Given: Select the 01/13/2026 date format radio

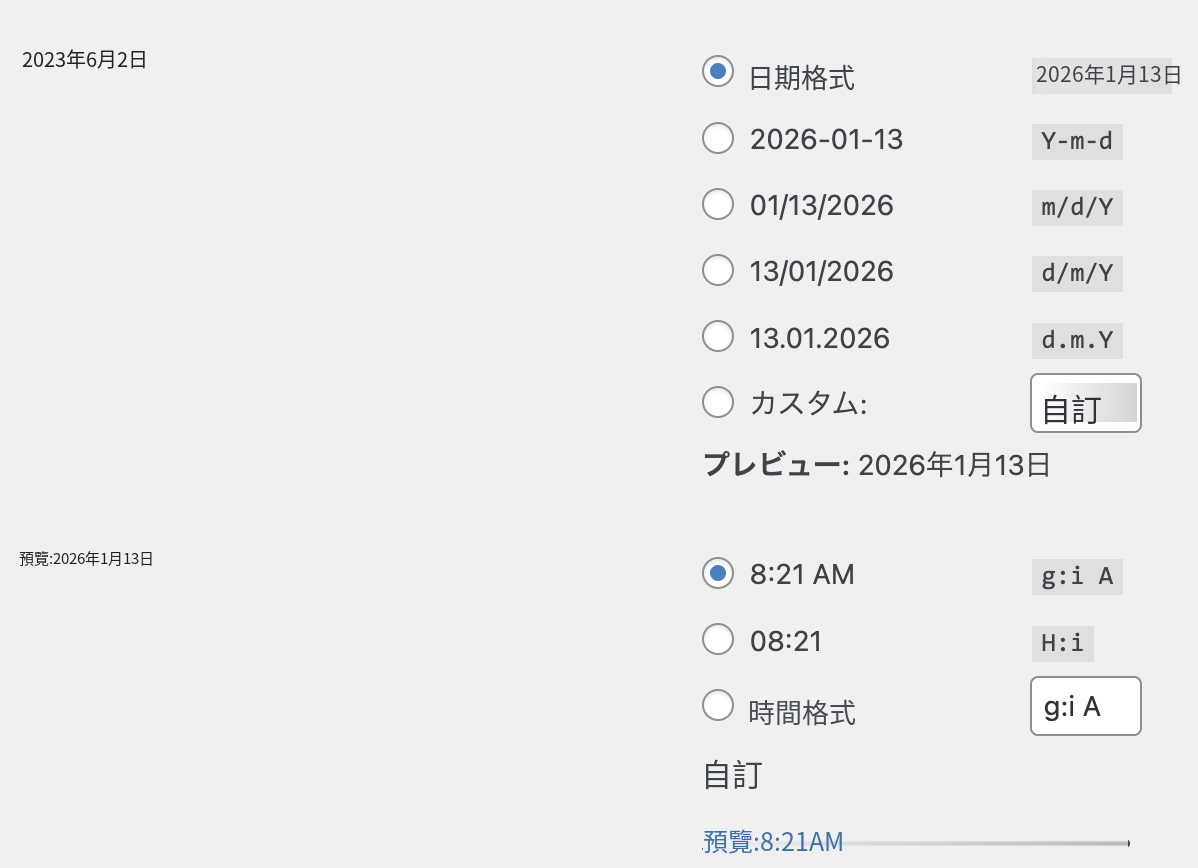Looking at the screenshot, I should pos(717,204).
